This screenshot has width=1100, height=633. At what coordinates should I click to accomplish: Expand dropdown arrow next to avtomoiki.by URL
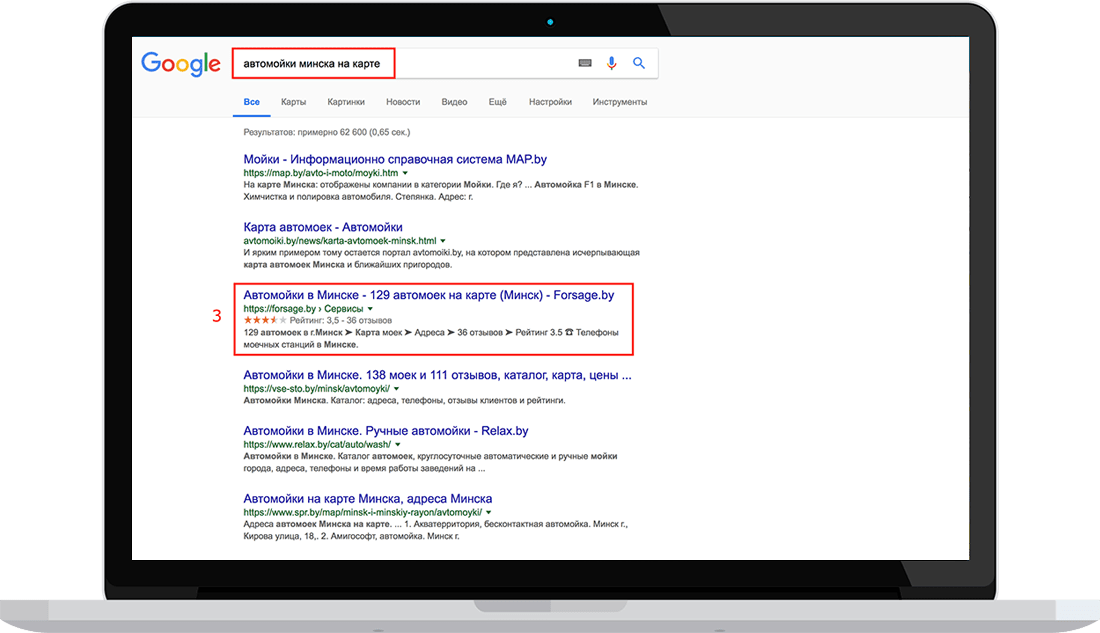click(x=443, y=241)
